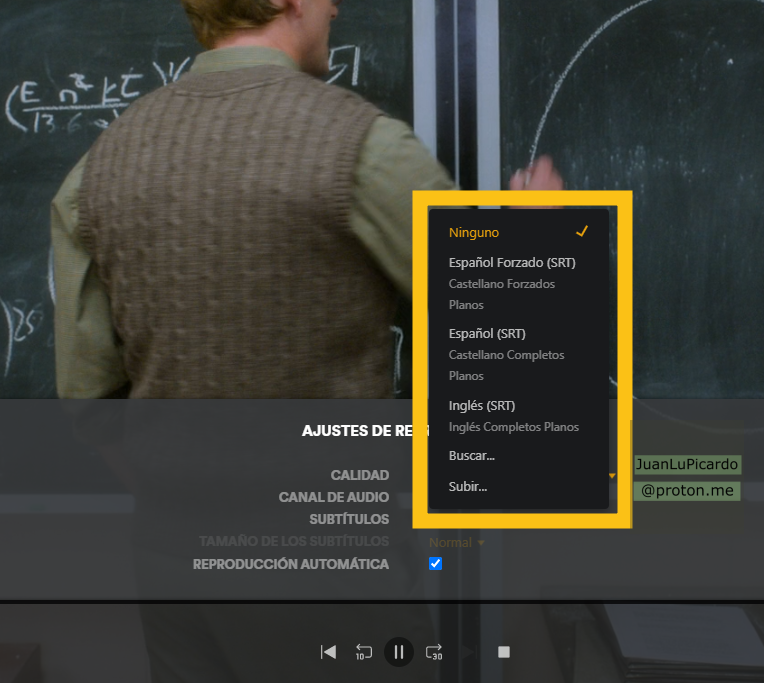Image resolution: width=764 pixels, height=683 pixels.
Task: Click the Subtítulos setting label
Action: tap(349, 519)
